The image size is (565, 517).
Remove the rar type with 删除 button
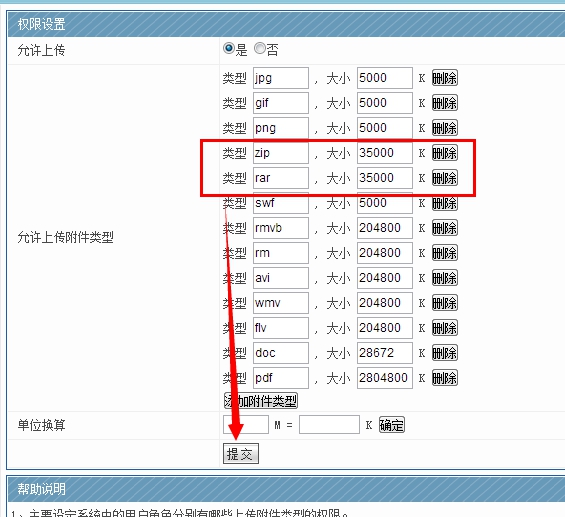(x=445, y=178)
